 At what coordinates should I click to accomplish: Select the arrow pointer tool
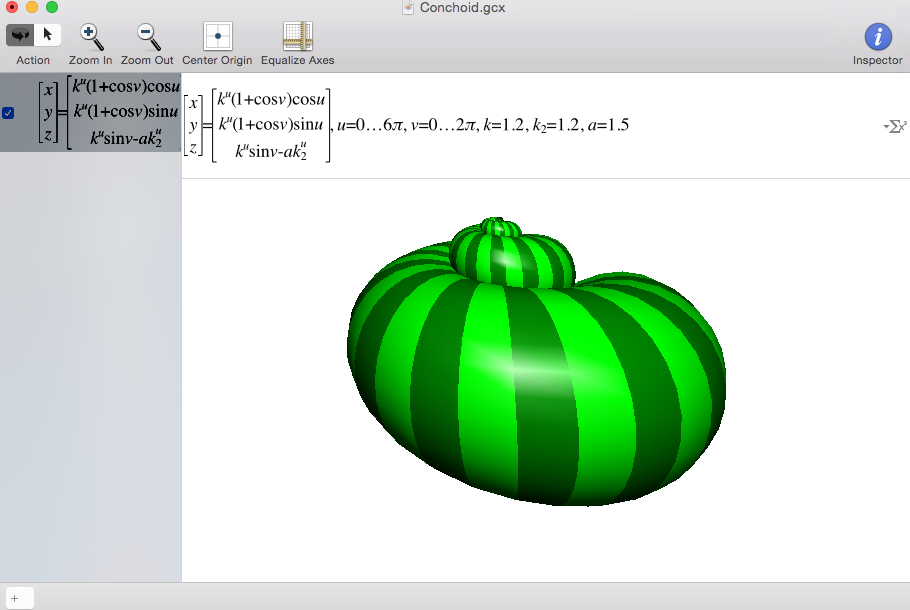click(48, 35)
